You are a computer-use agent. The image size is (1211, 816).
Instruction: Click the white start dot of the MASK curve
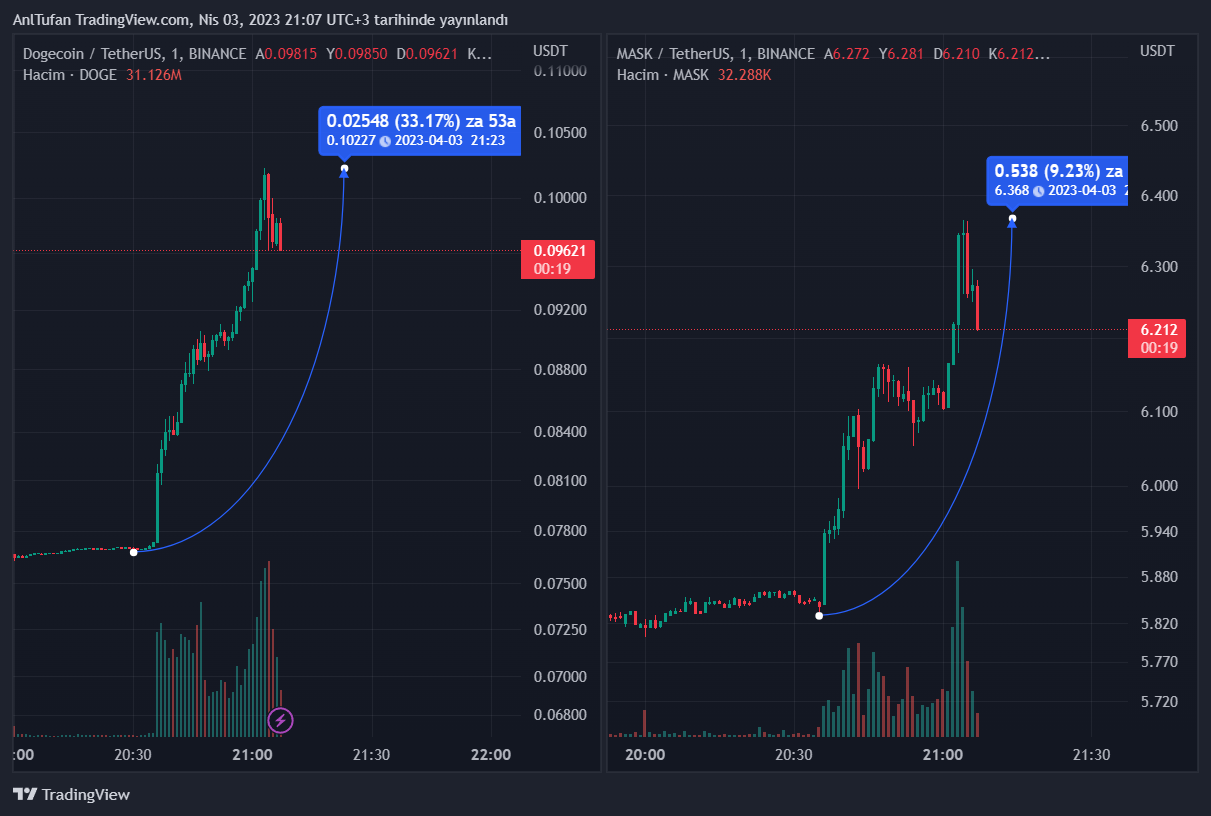[819, 615]
